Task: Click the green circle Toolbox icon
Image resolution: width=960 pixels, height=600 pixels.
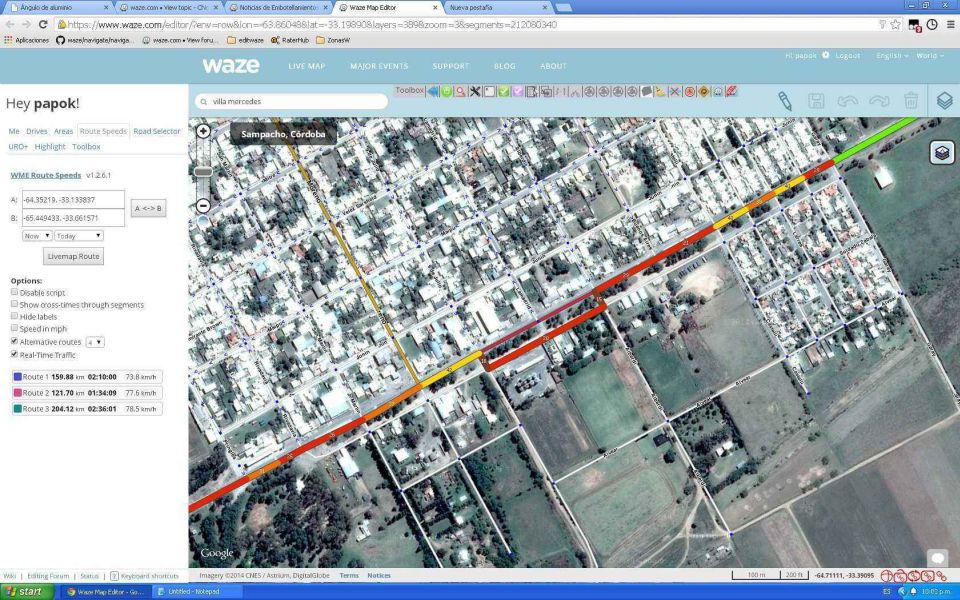Action: pyautogui.click(x=447, y=92)
